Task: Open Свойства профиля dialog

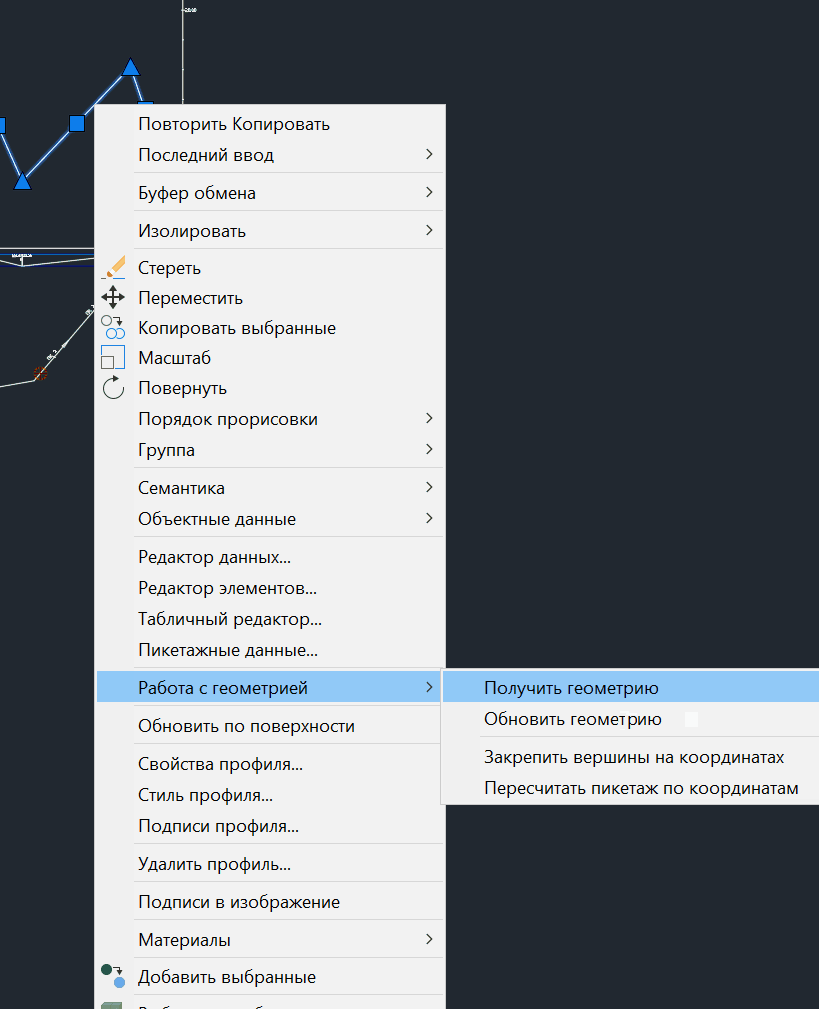Action: [x=220, y=765]
